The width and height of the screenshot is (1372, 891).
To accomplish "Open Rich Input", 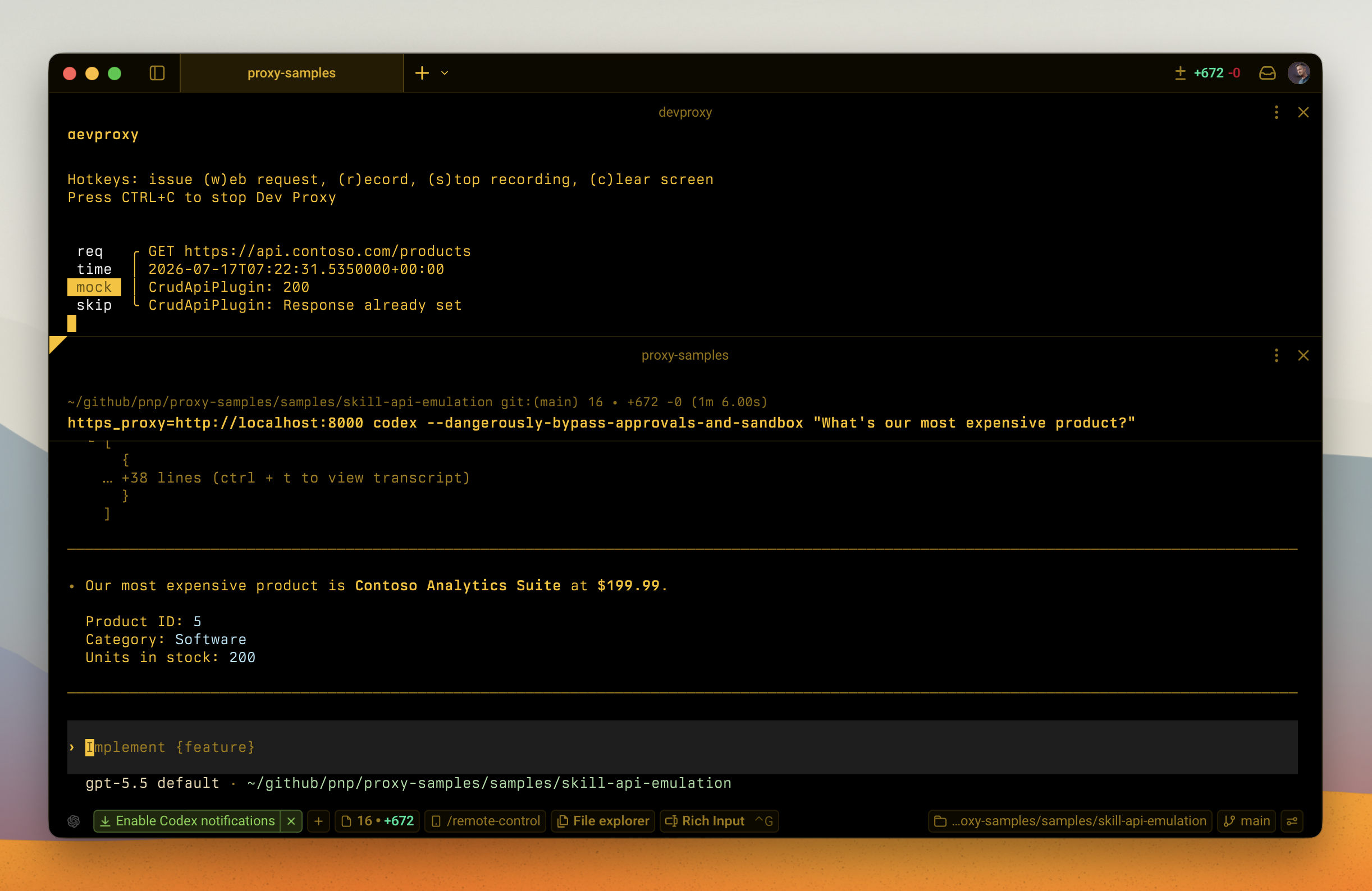I will coord(719,821).
